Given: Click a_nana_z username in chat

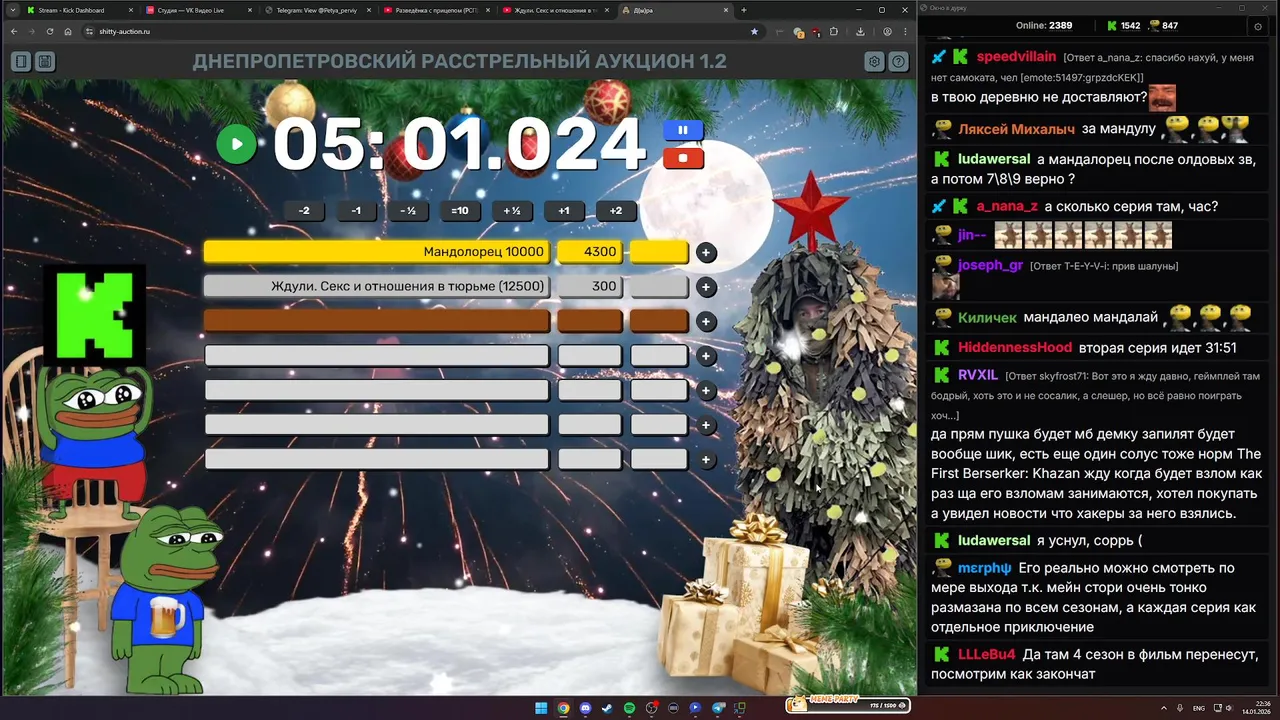Looking at the screenshot, I should pos(1007,206).
